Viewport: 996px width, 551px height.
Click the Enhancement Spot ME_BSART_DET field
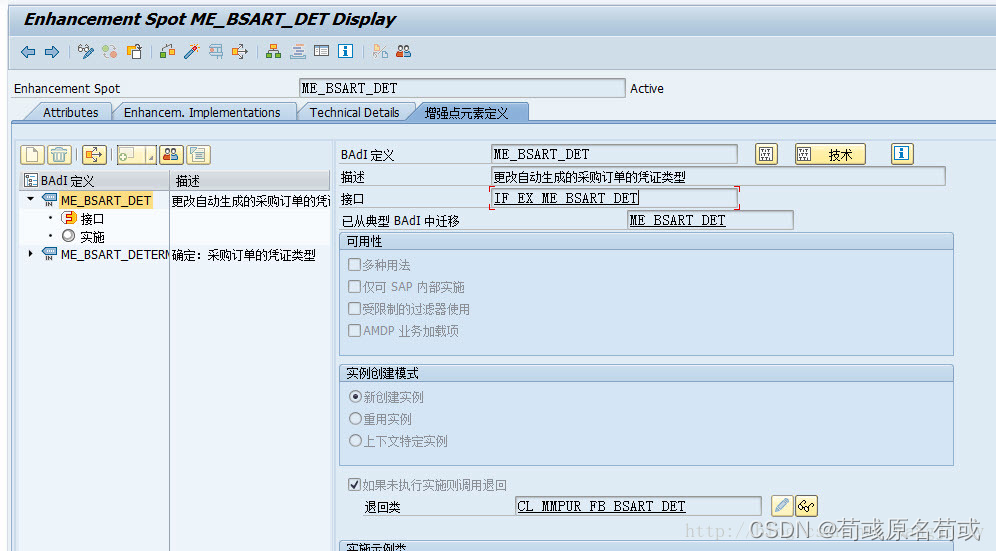coord(462,88)
